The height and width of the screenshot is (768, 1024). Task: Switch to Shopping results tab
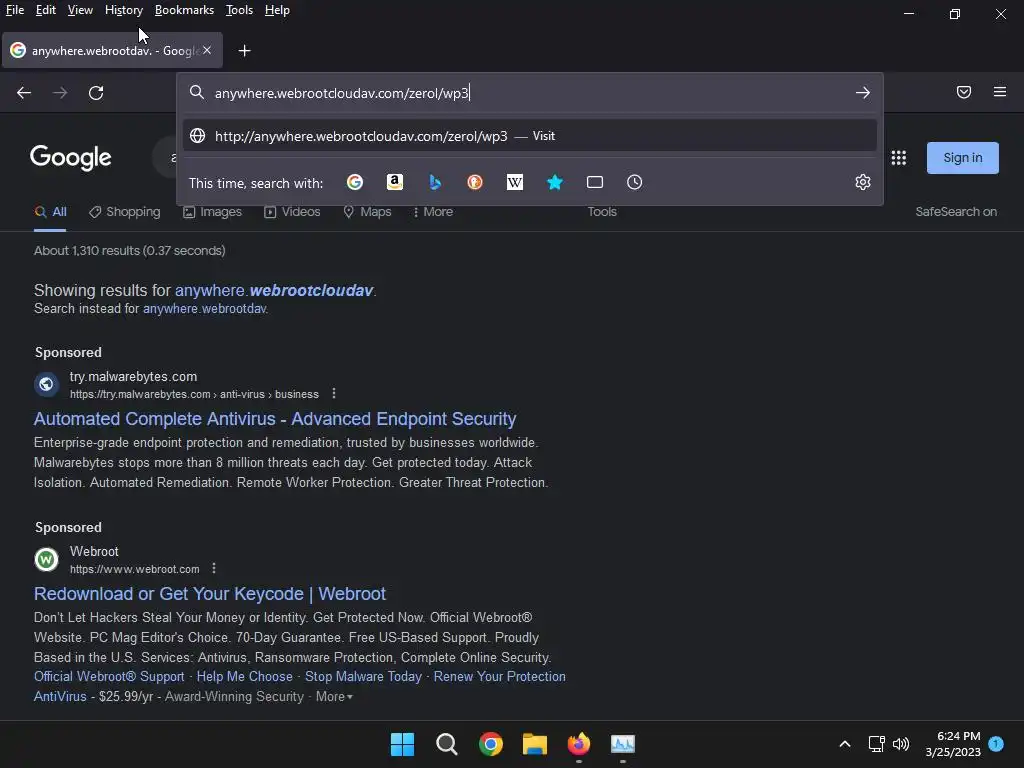124,212
